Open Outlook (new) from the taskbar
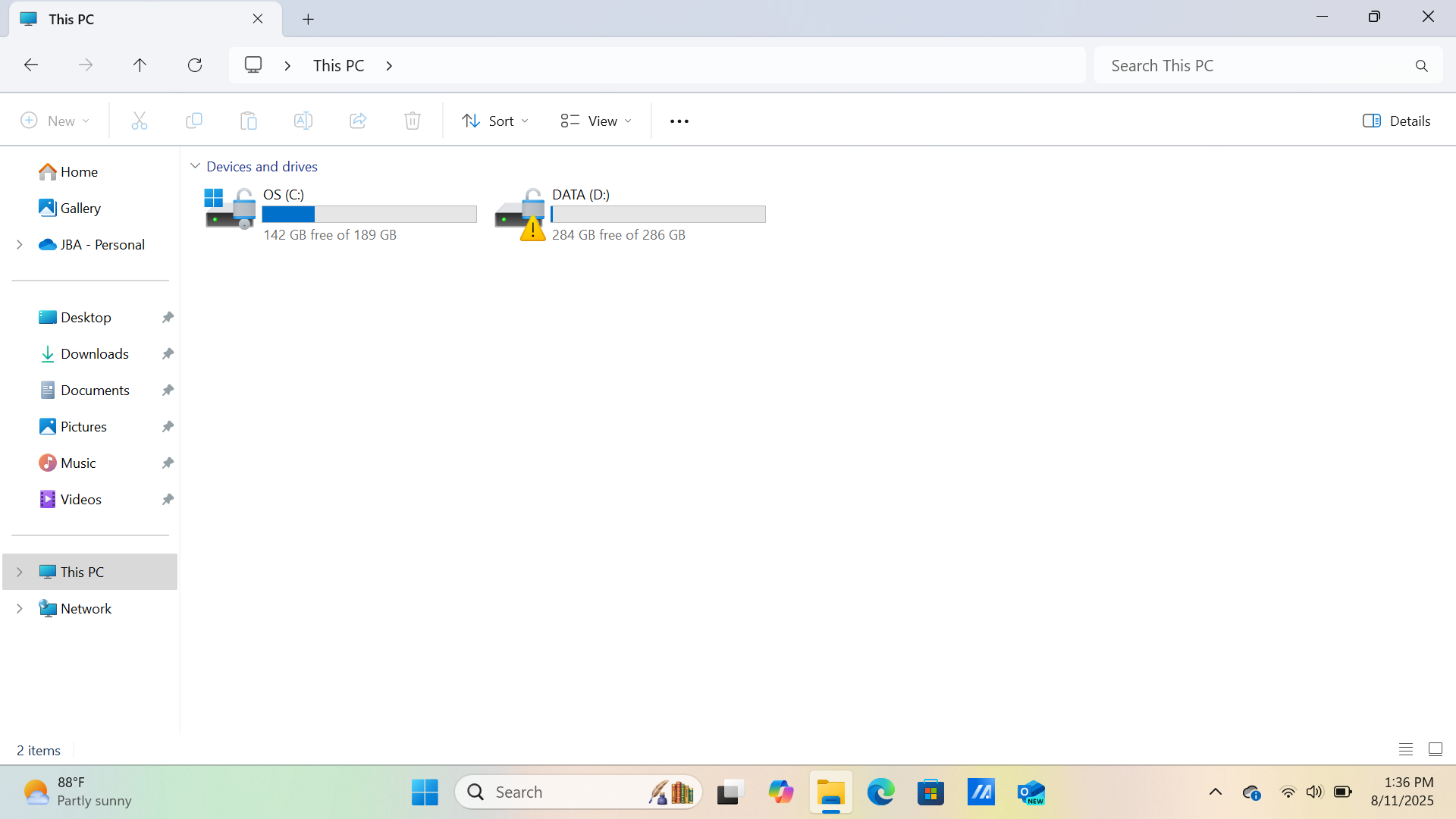This screenshot has height=819, width=1456. tap(1031, 792)
